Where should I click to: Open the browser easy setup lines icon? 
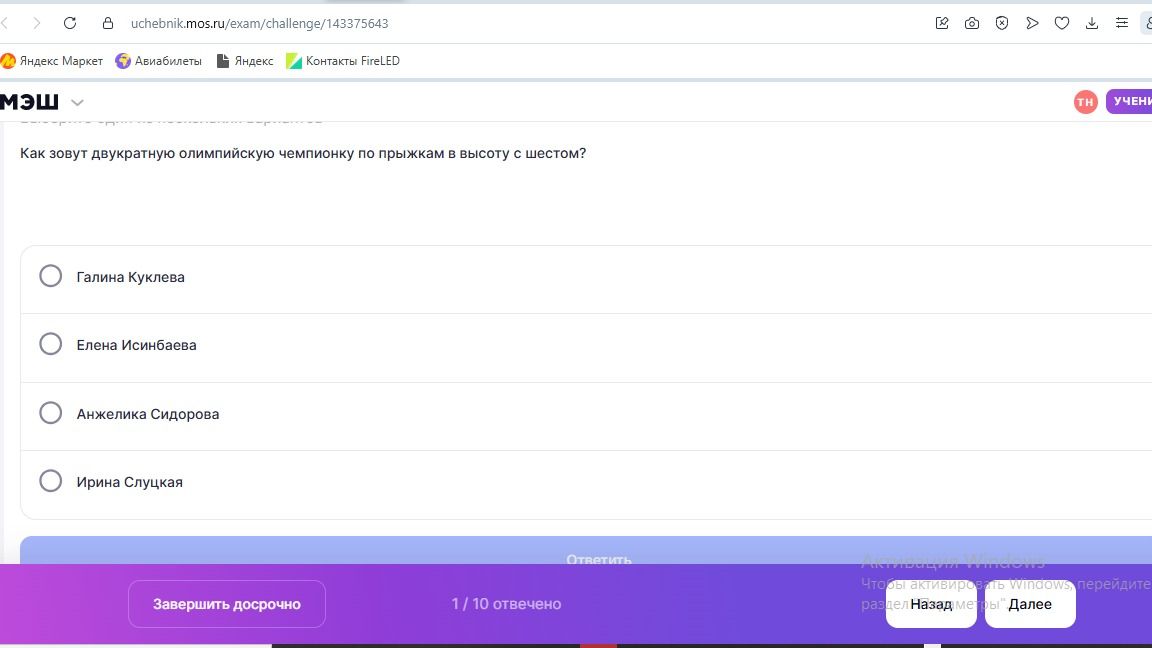click(1122, 24)
